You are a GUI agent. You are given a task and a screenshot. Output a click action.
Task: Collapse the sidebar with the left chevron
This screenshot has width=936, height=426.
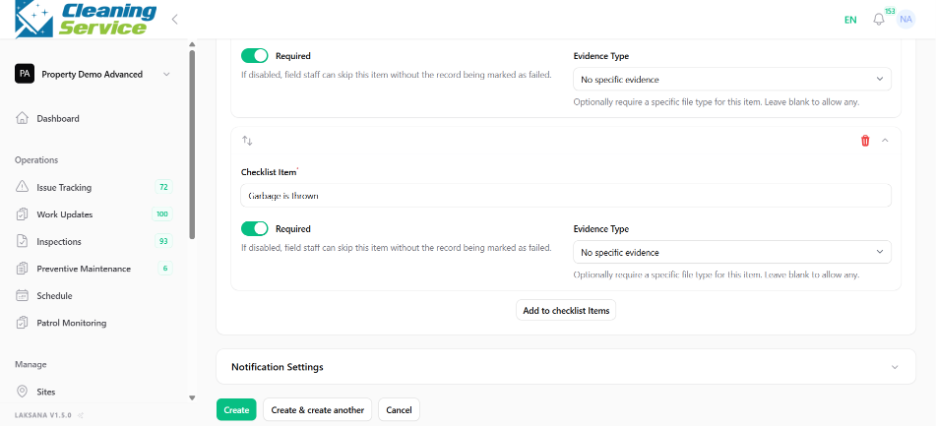175,19
